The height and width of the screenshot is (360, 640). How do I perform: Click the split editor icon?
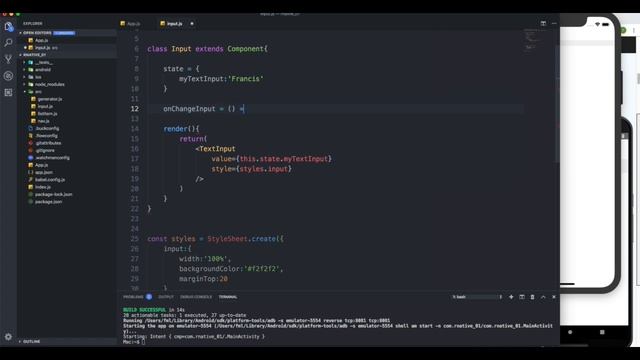click(543, 24)
